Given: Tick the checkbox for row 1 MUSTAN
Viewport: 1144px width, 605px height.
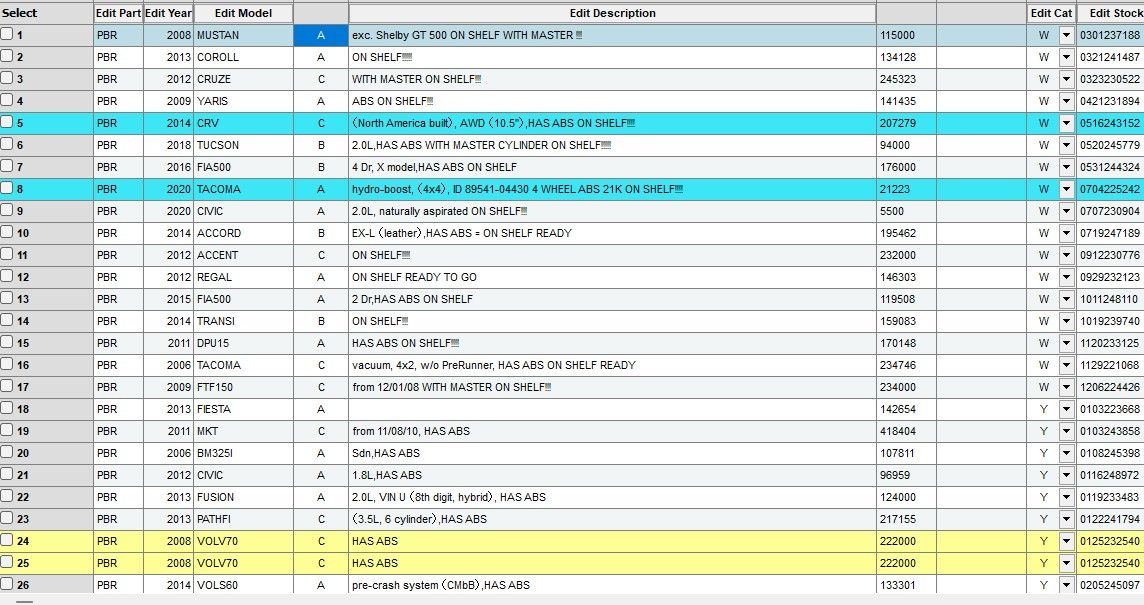Looking at the screenshot, I should tap(7, 34).
